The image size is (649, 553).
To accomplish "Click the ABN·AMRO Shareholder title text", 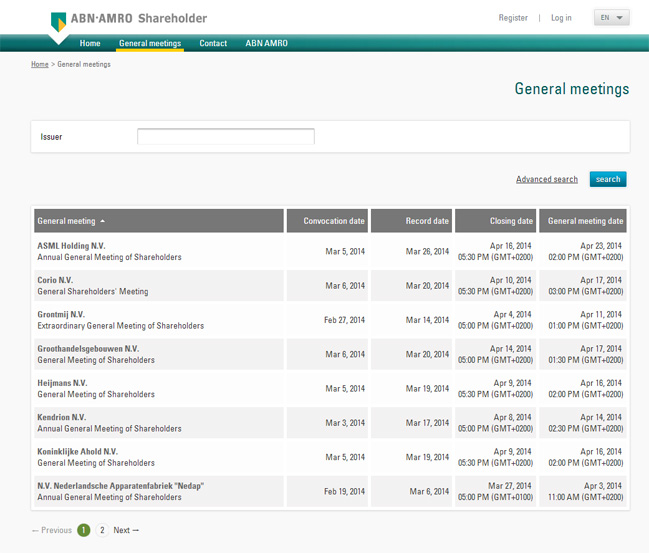I will pyautogui.click(x=139, y=18).
